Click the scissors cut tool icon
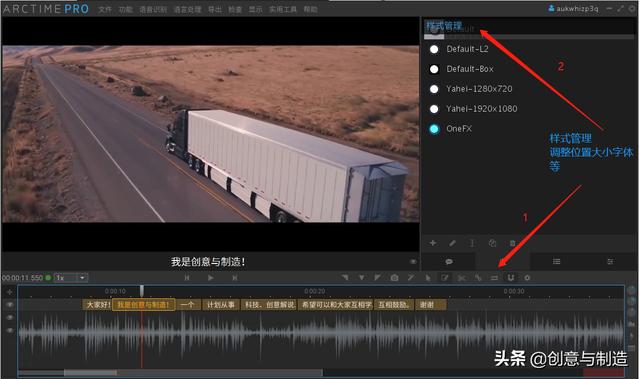The width and height of the screenshot is (640, 379). click(461, 278)
